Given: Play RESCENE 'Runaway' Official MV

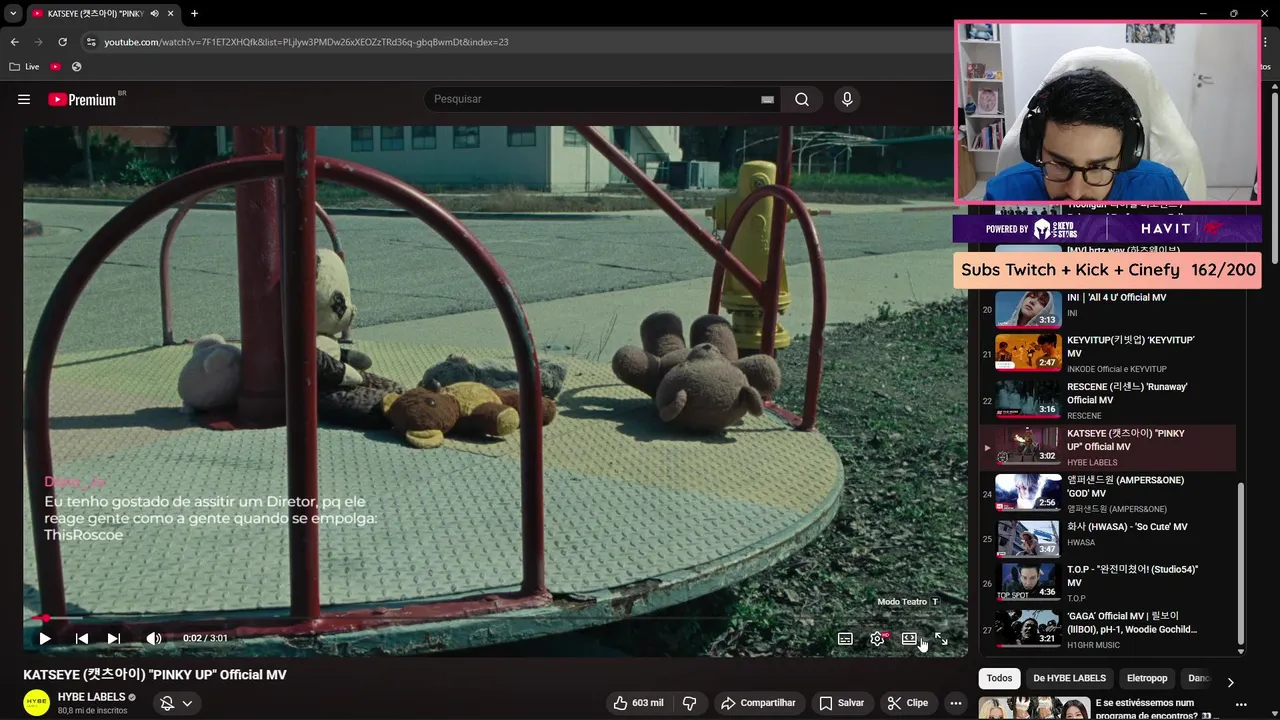Looking at the screenshot, I should 1107,400.
